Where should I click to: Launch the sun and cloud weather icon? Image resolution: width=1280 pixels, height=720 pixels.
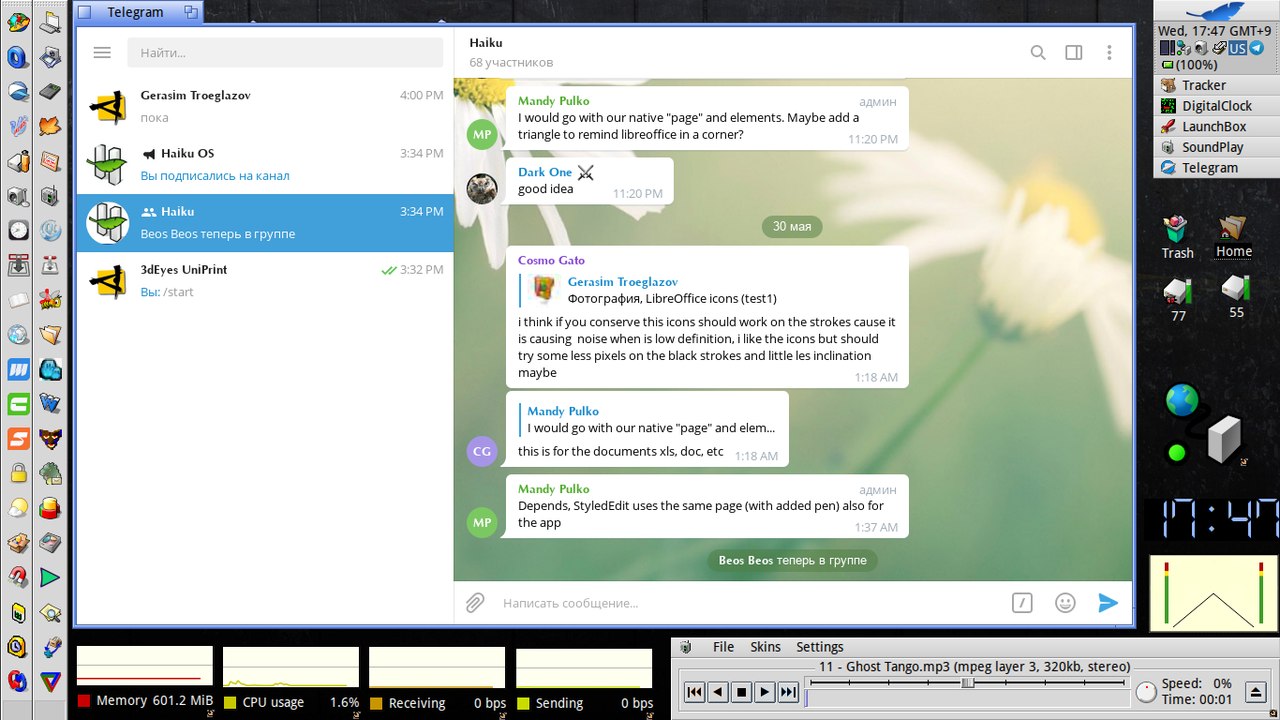tap(18, 507)
